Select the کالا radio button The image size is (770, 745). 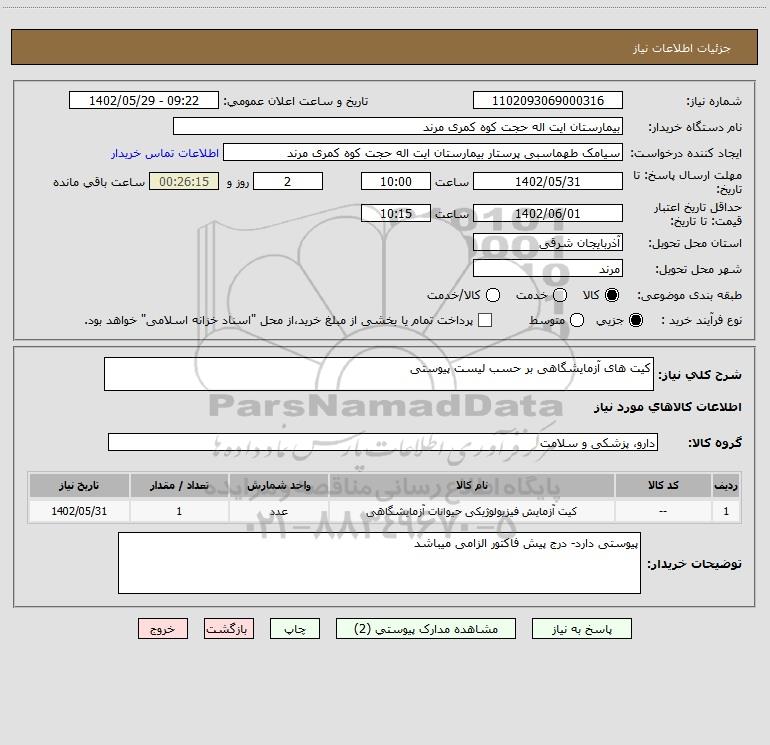(x=612, y=295)
